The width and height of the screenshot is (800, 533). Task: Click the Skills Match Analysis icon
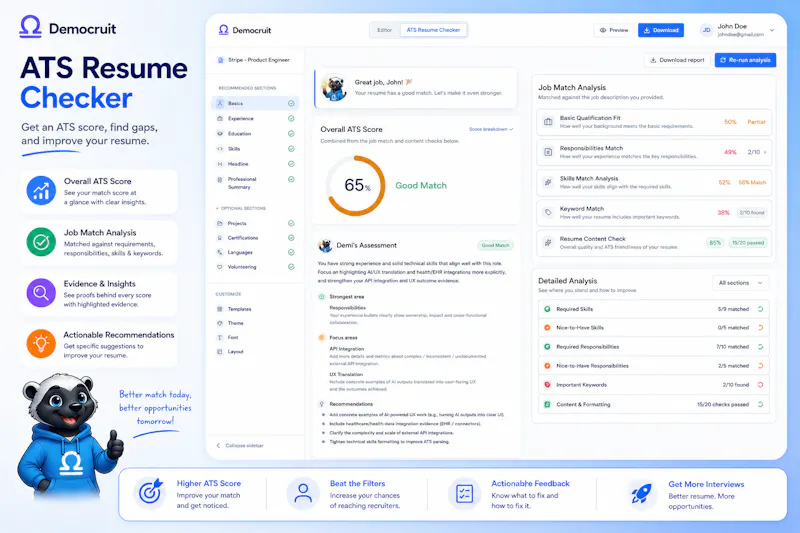click(x=548, y=182)
